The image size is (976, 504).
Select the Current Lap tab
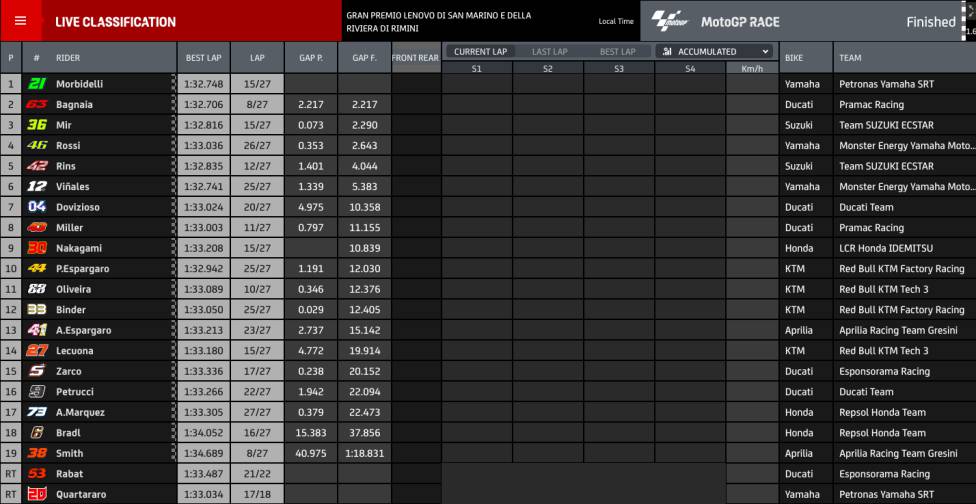480,52
